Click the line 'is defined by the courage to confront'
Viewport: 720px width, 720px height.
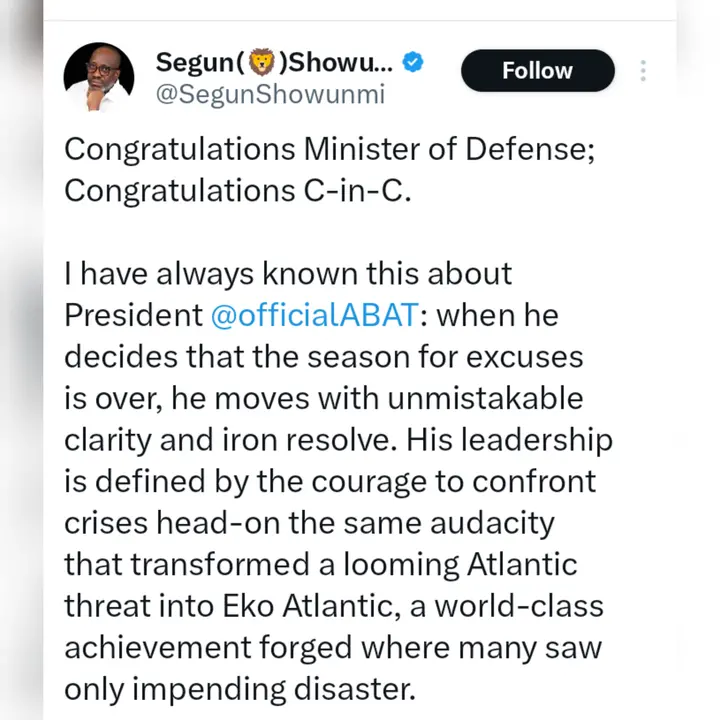330,481
